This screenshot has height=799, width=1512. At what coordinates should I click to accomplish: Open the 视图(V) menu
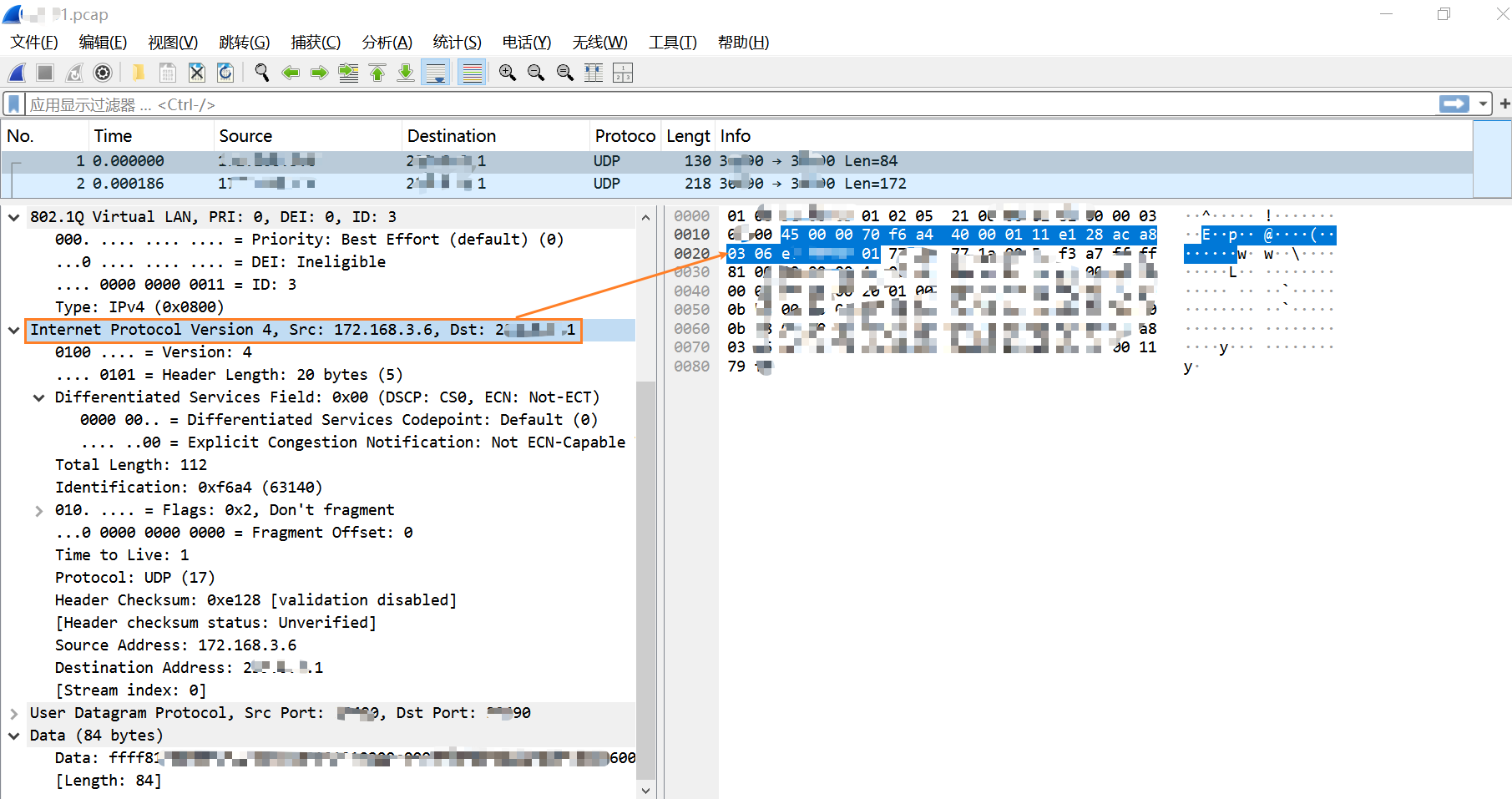173,43
